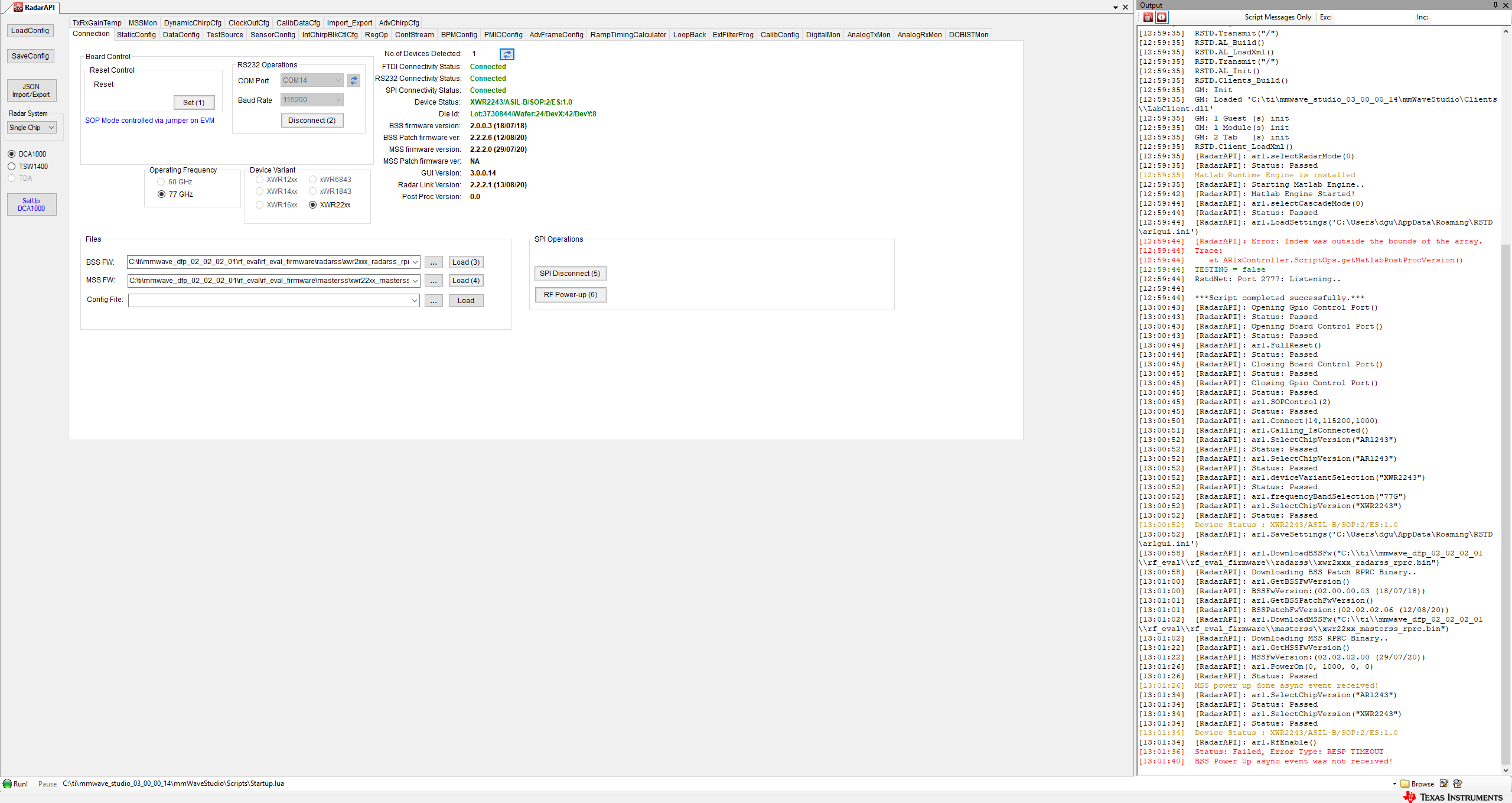Viewport: 1512px width, 803px height.
Task: Open the Radar System Single Chip dropdown
Action: click(32, 128)
